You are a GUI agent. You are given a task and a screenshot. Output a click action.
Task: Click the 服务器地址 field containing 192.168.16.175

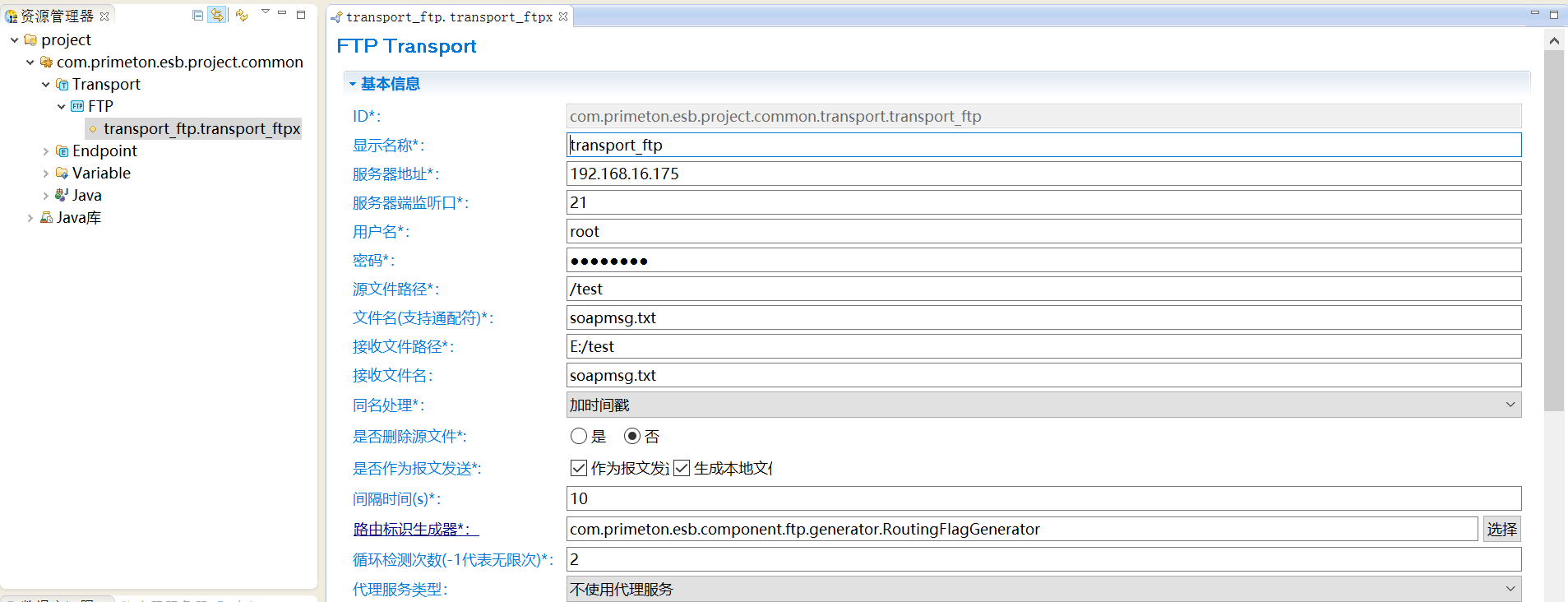1043,174
